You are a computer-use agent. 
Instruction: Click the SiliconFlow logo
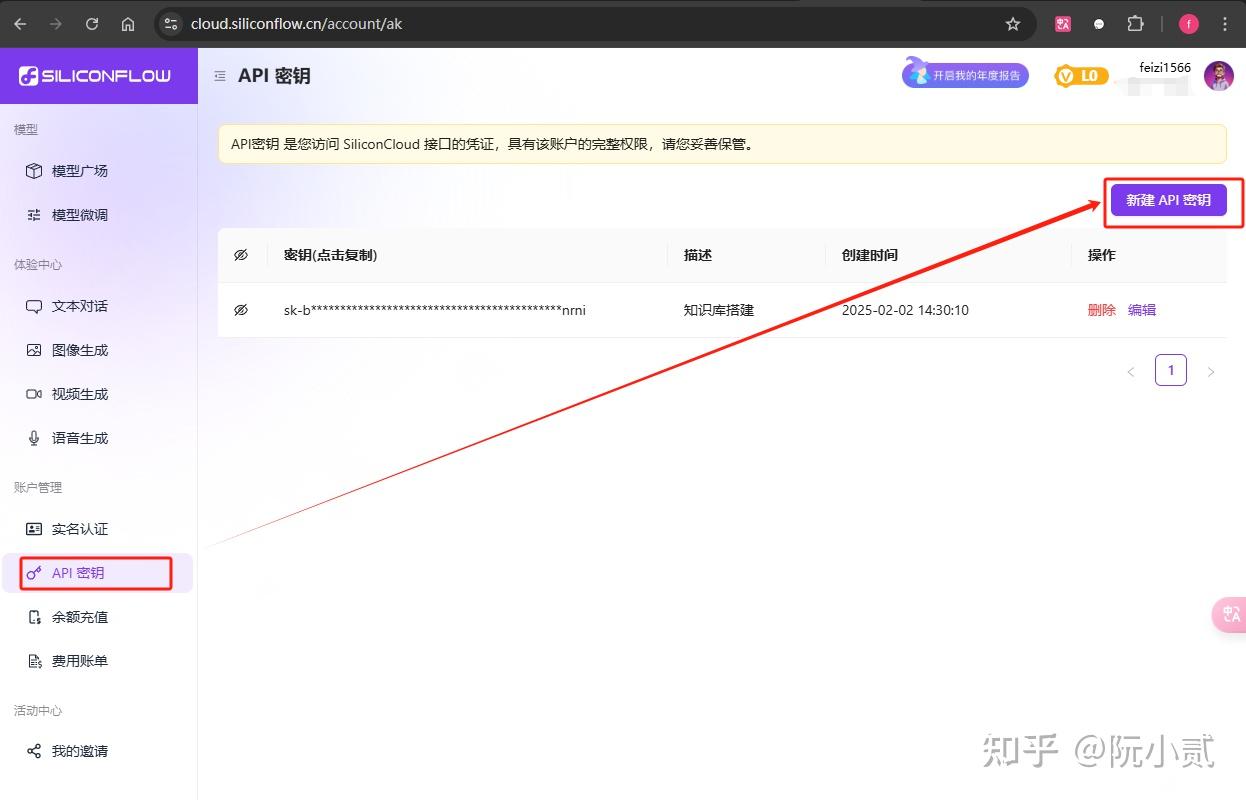pos(95,76)
